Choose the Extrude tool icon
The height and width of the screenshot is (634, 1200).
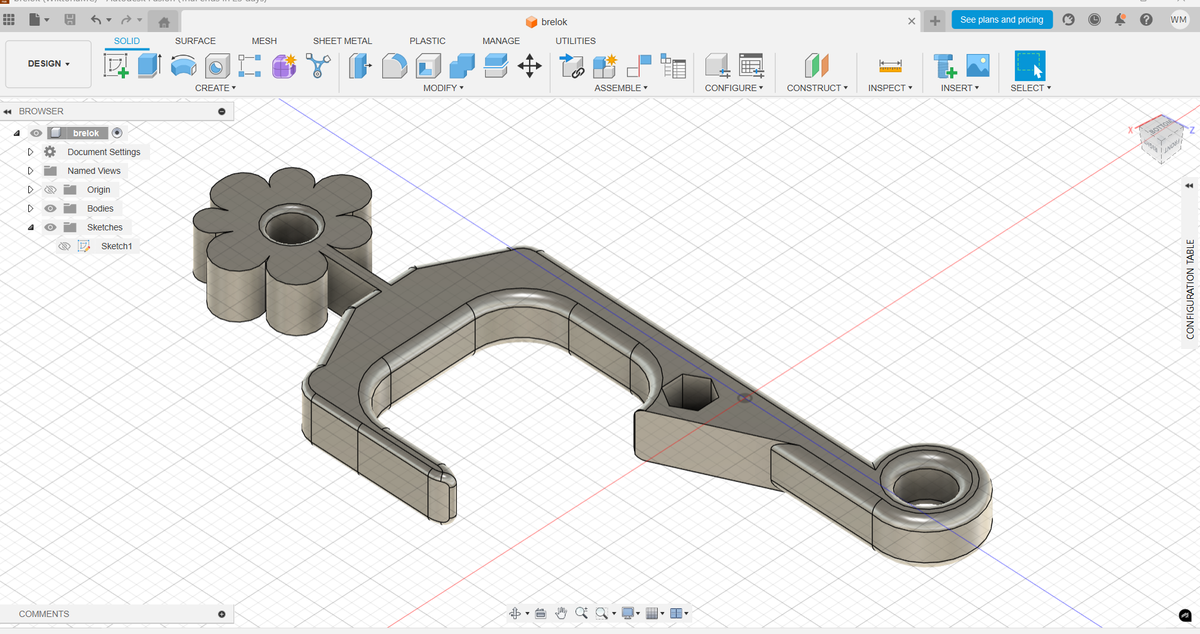click(149, 66)
